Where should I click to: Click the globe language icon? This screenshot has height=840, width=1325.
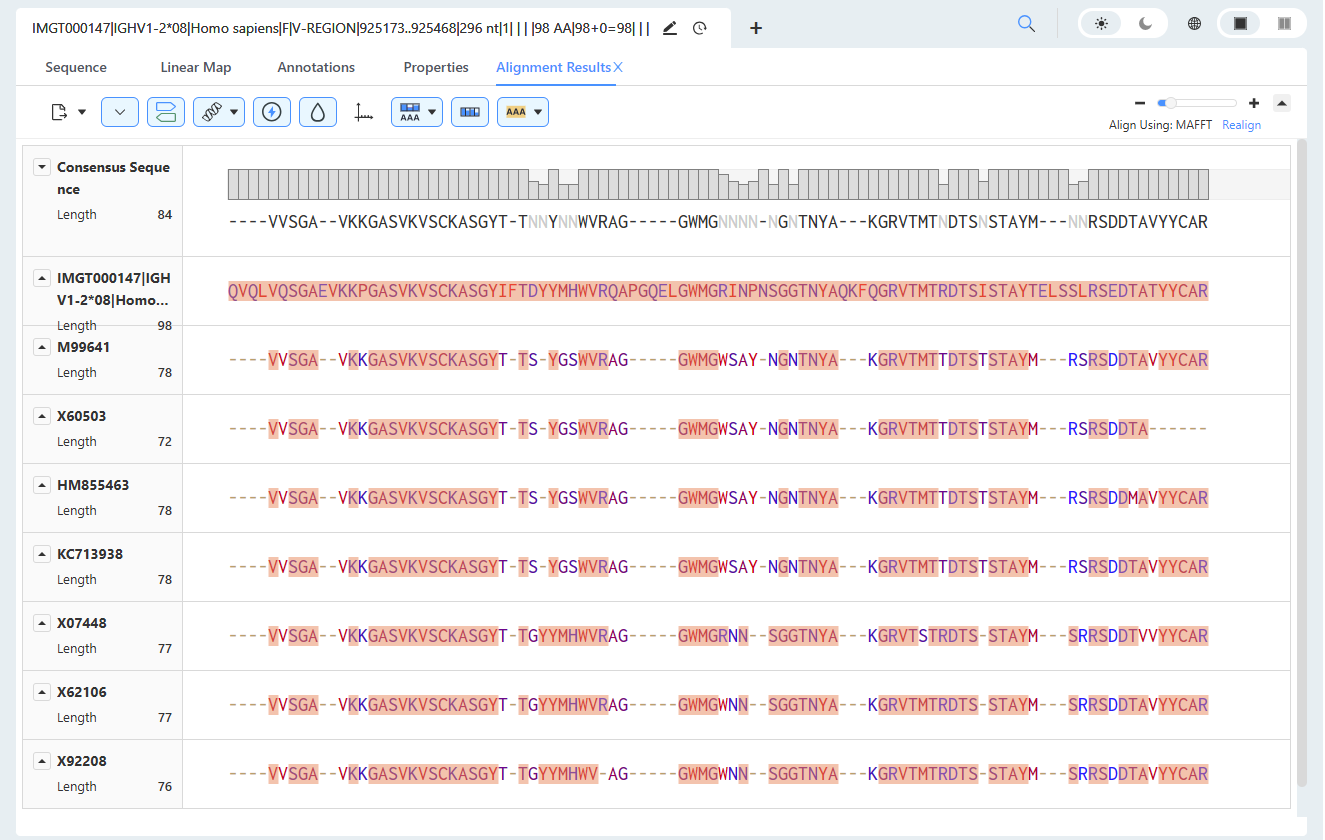pyautogui.click(x=1194, y=24)
